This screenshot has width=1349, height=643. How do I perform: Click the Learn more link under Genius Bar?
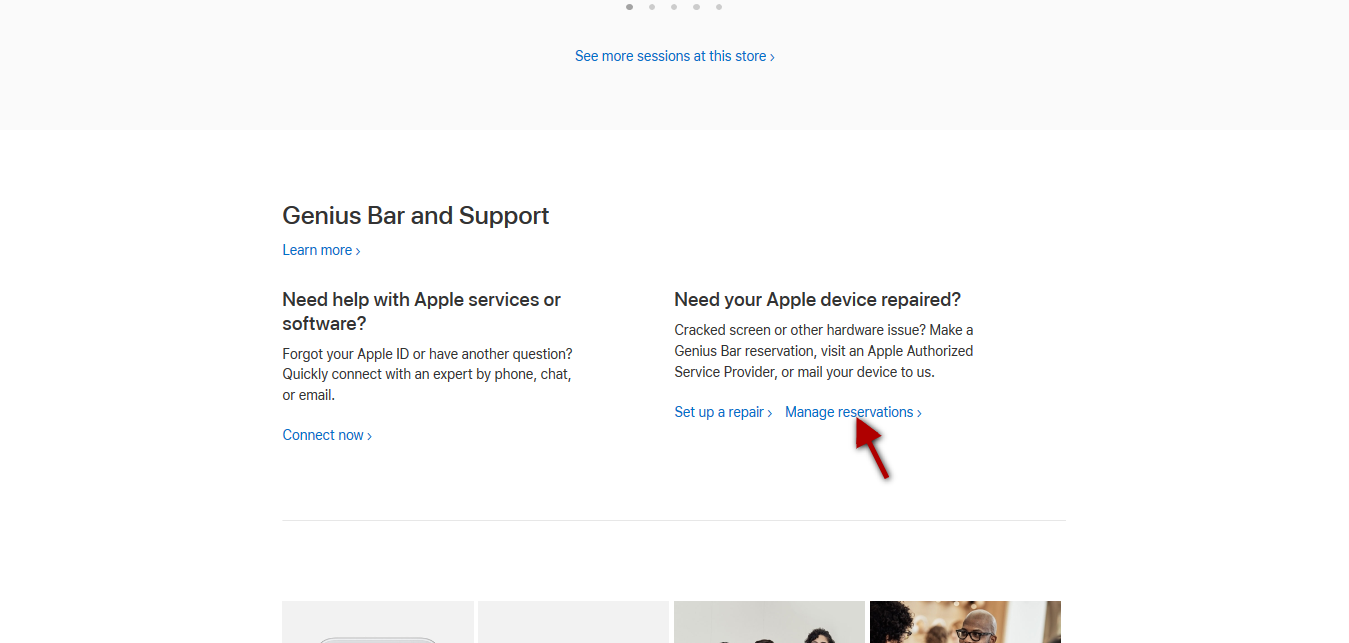tap(321, 250)
